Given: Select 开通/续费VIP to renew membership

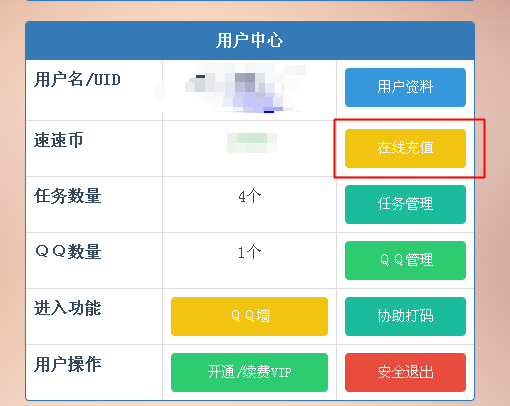Looking at the screenshot, I should [x=249, y=372].
